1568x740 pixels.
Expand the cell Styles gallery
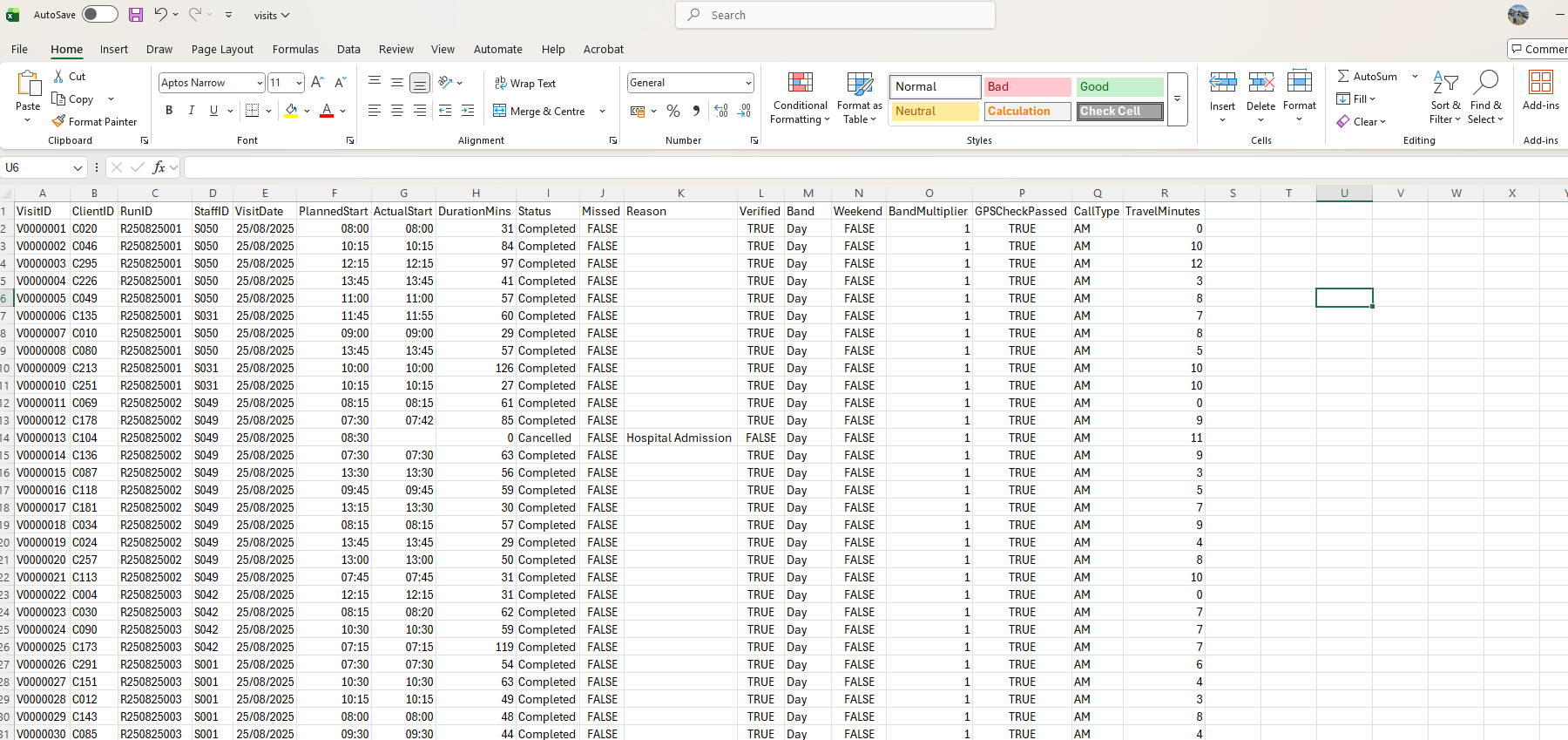tap(1177, 99)
